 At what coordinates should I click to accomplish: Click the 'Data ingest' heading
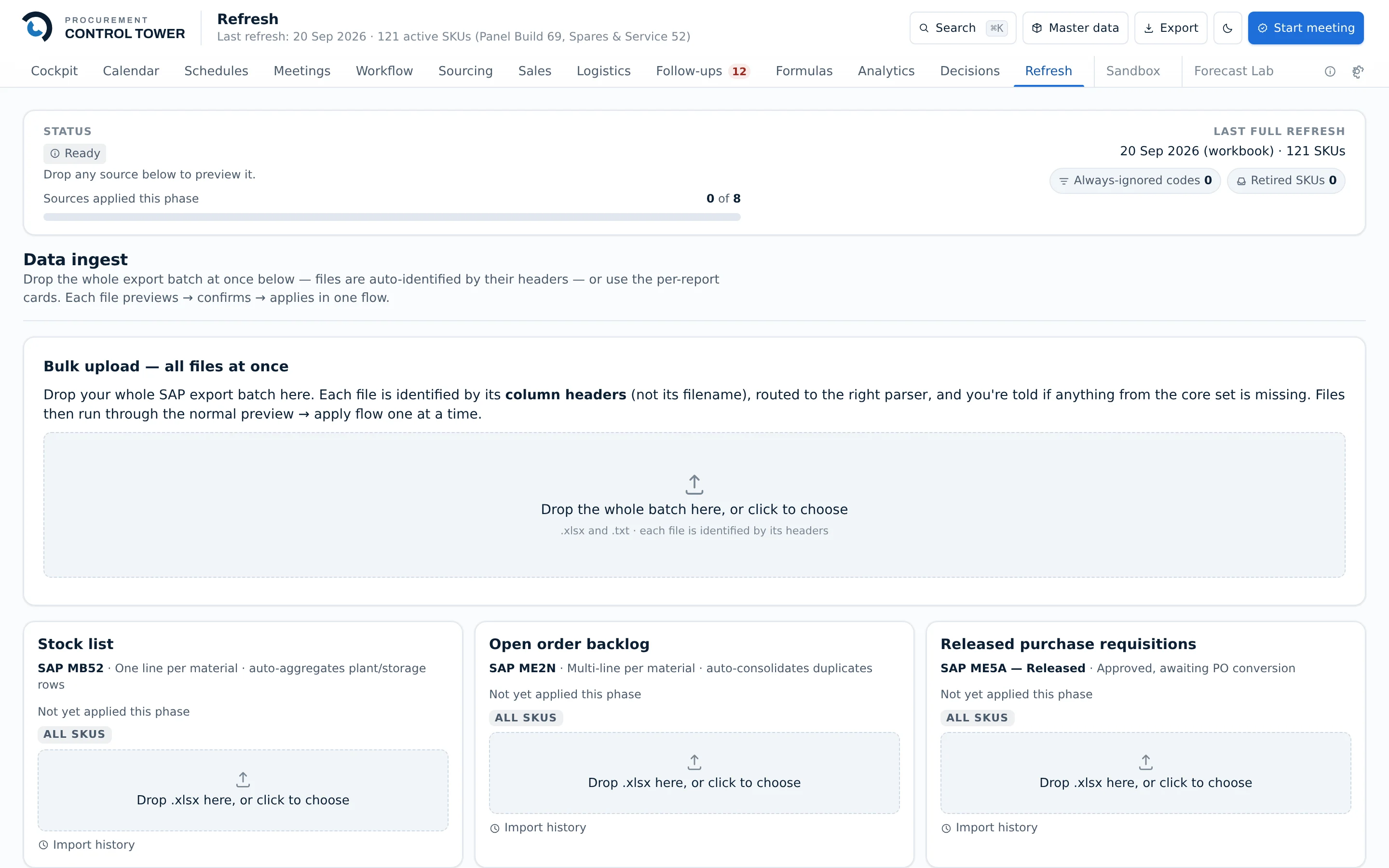click(75, 259)
